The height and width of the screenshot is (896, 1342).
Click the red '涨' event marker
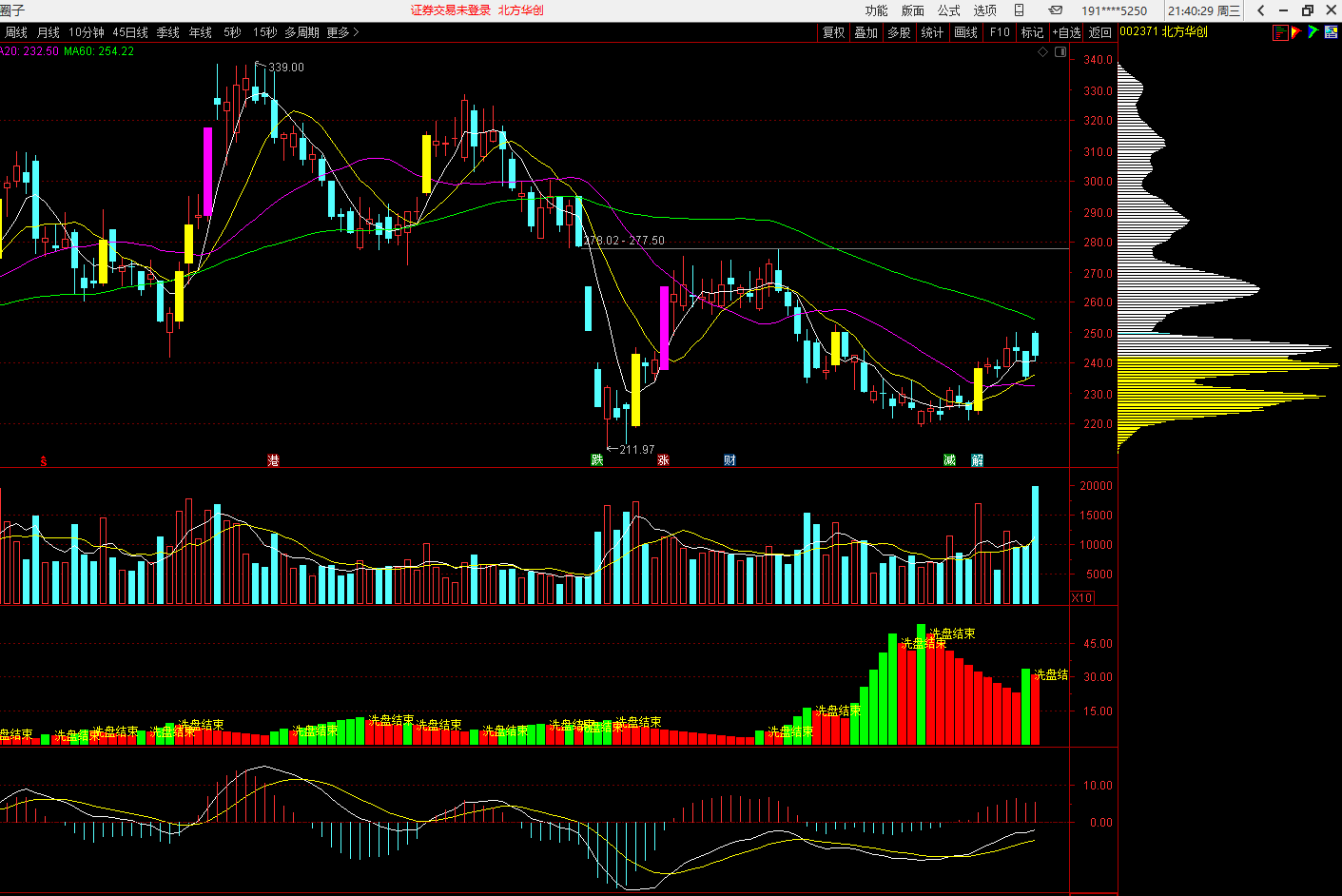[664, 460]
